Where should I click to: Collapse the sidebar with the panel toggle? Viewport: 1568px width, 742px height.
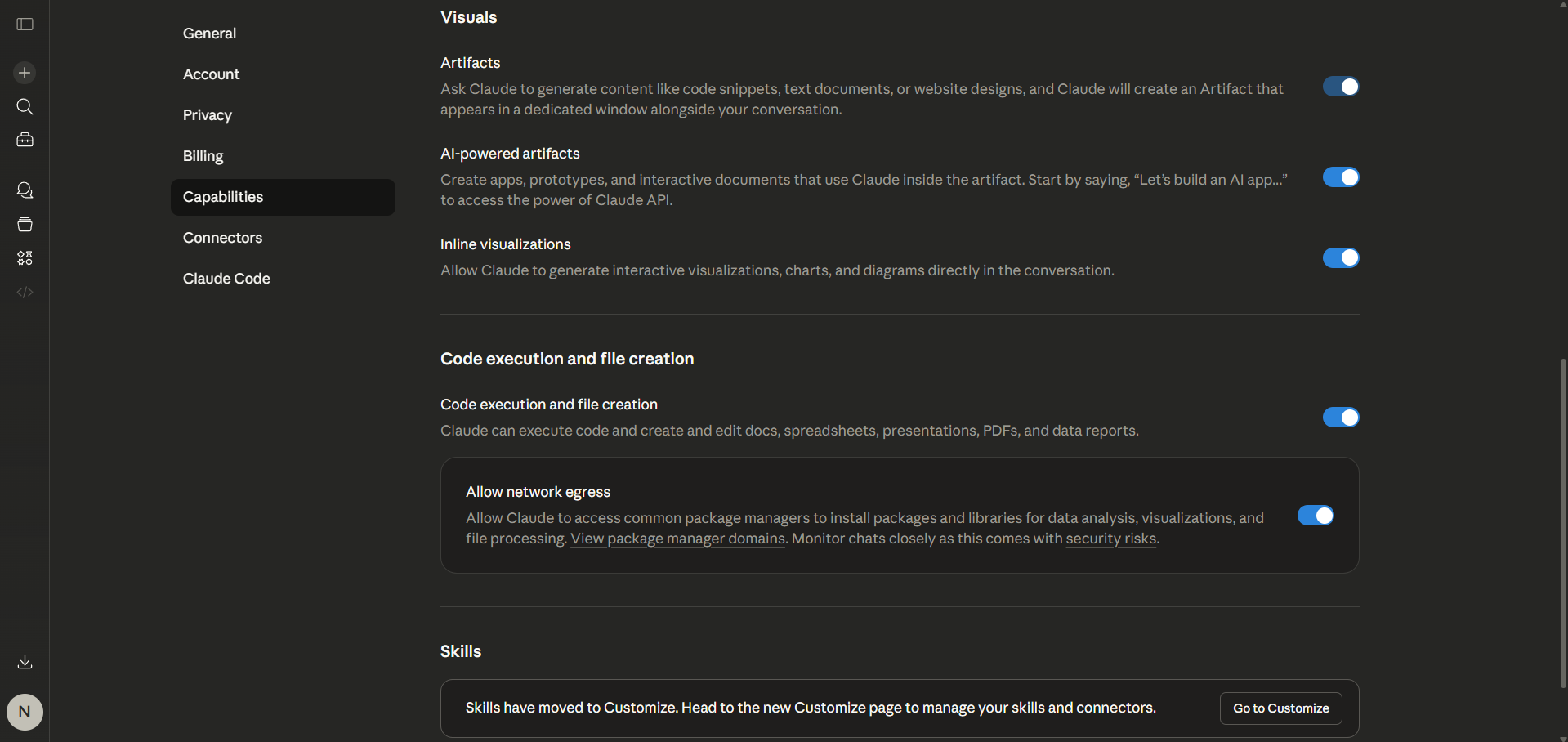(x=25, y=25)
